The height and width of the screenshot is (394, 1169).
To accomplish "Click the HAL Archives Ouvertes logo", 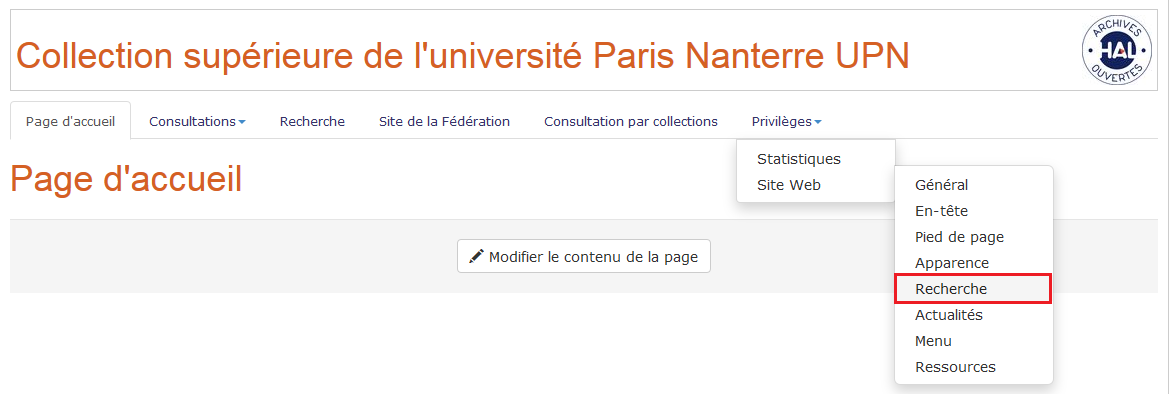I will [1112, 51].
